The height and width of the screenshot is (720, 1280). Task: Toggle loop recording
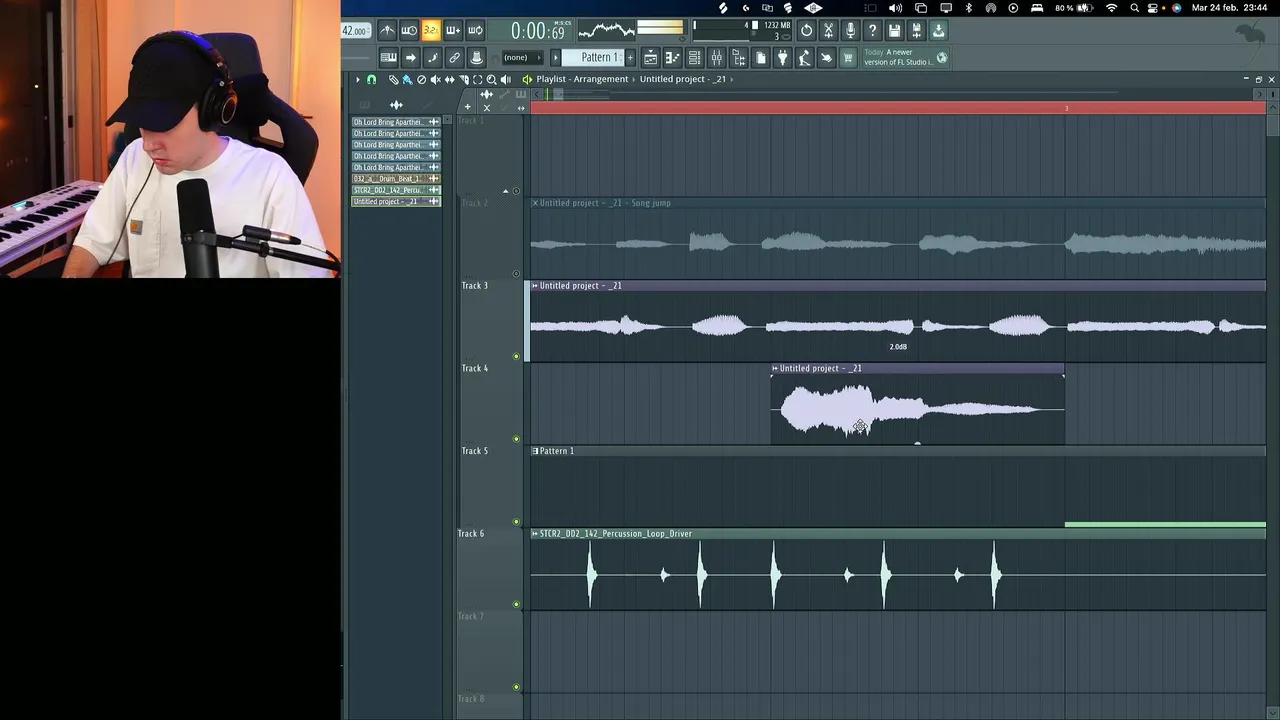pyautogui.click(x=475, y=31)
